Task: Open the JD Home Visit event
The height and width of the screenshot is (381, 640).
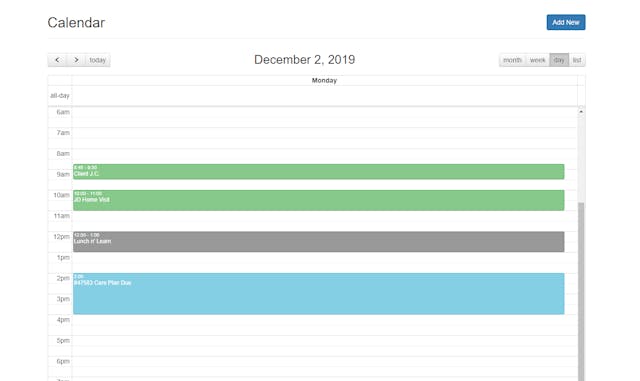Action: point(318,200)
